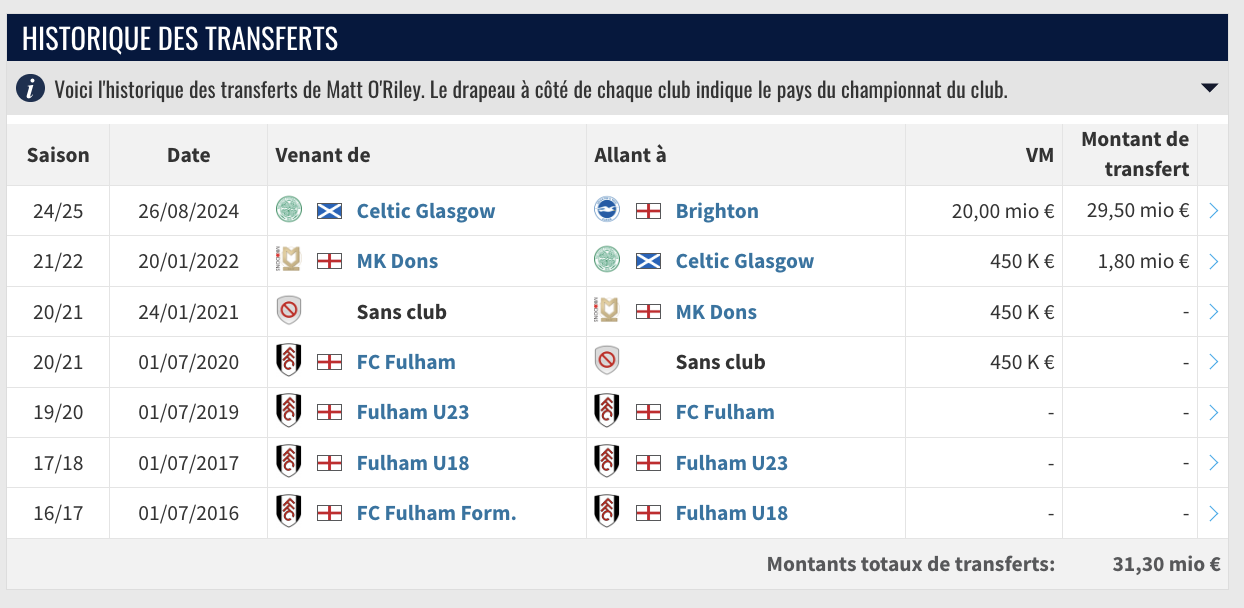
Task: Click the Montant de transfert column header
Action: 1134,154
